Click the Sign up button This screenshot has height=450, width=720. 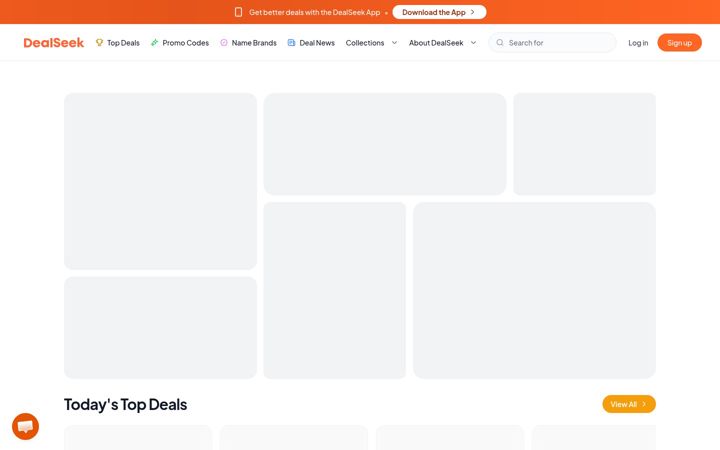[680, 43]
